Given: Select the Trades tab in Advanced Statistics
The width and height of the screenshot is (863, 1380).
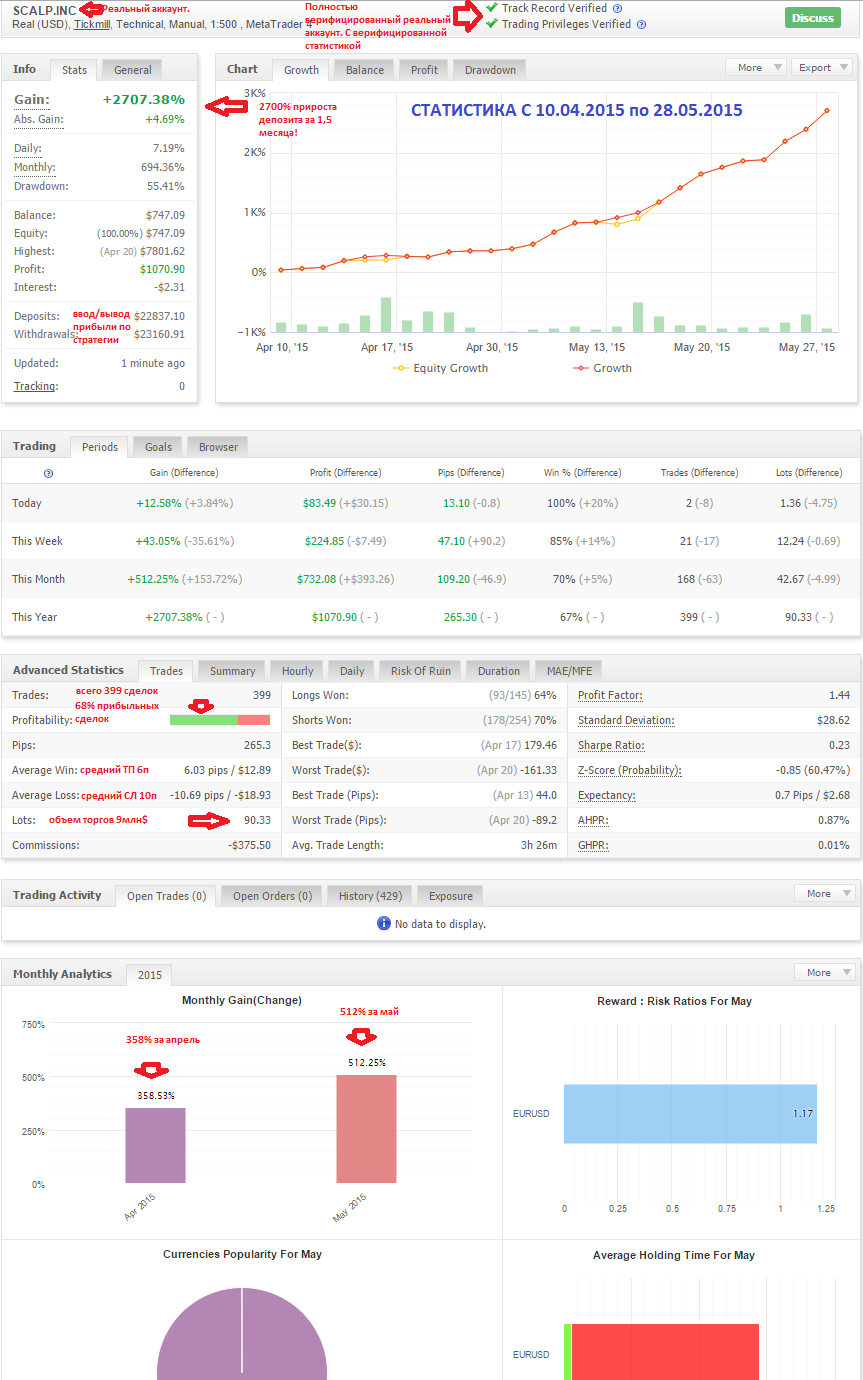Looking at the screenshot, I should pos(166,671).
